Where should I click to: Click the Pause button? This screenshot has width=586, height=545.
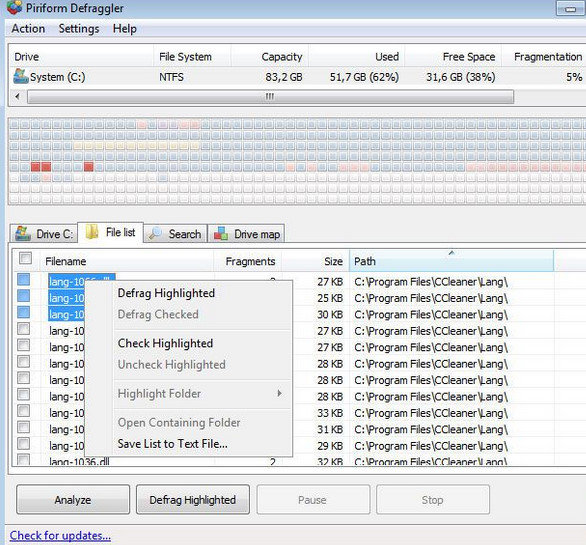point(313,500)
